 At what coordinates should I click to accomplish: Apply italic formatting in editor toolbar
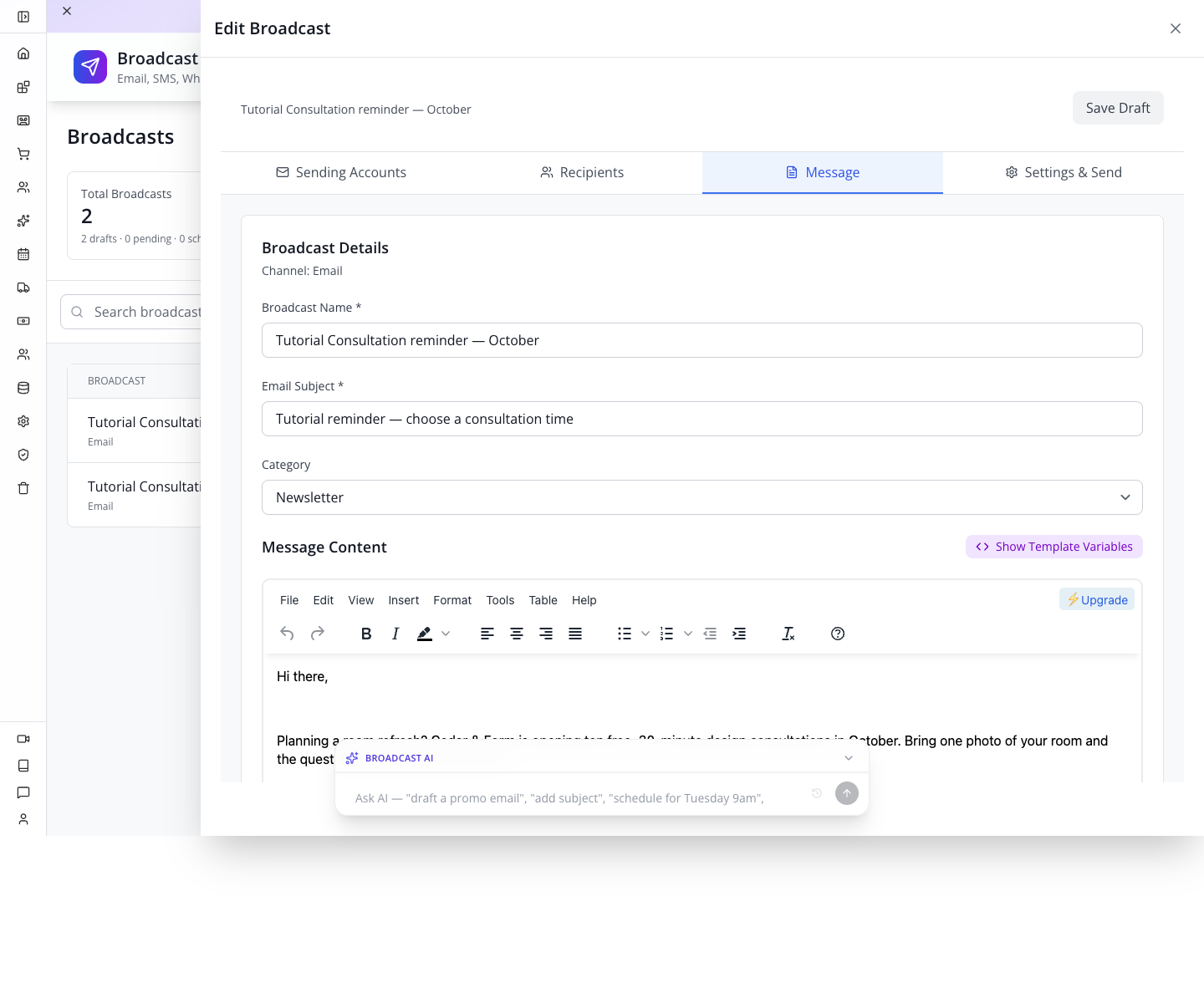coord(395,634)
